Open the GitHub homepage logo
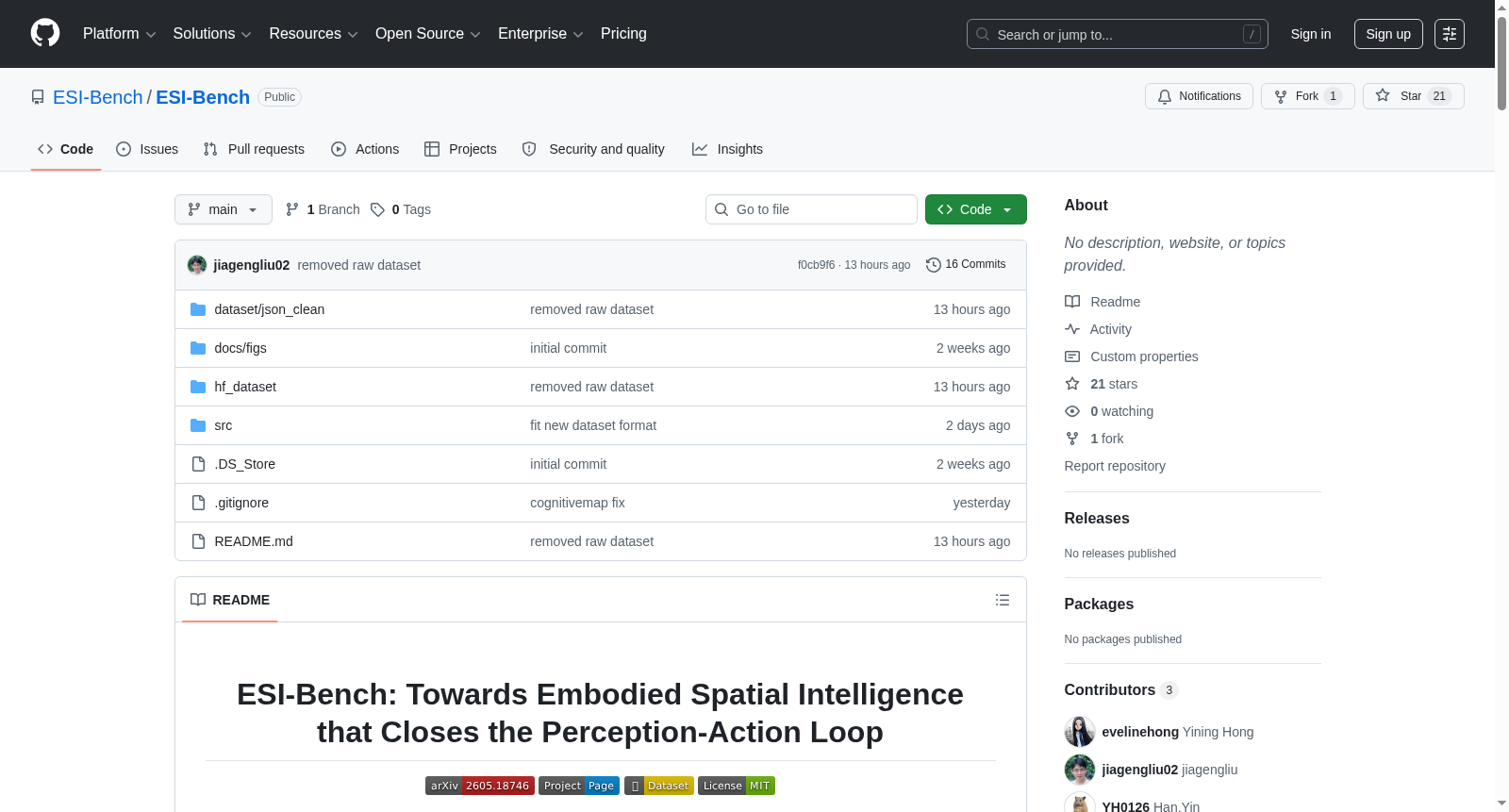The image size is (1509, 812). pos(45,33)
